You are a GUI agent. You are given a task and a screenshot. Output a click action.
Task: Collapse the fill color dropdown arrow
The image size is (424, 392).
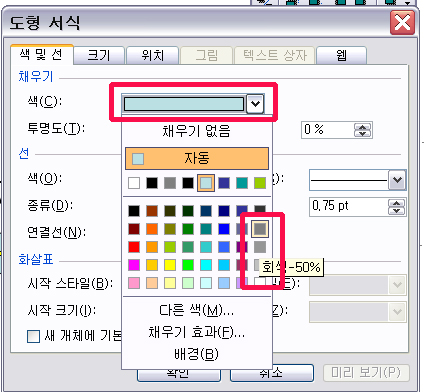click(x=255, y=104)
